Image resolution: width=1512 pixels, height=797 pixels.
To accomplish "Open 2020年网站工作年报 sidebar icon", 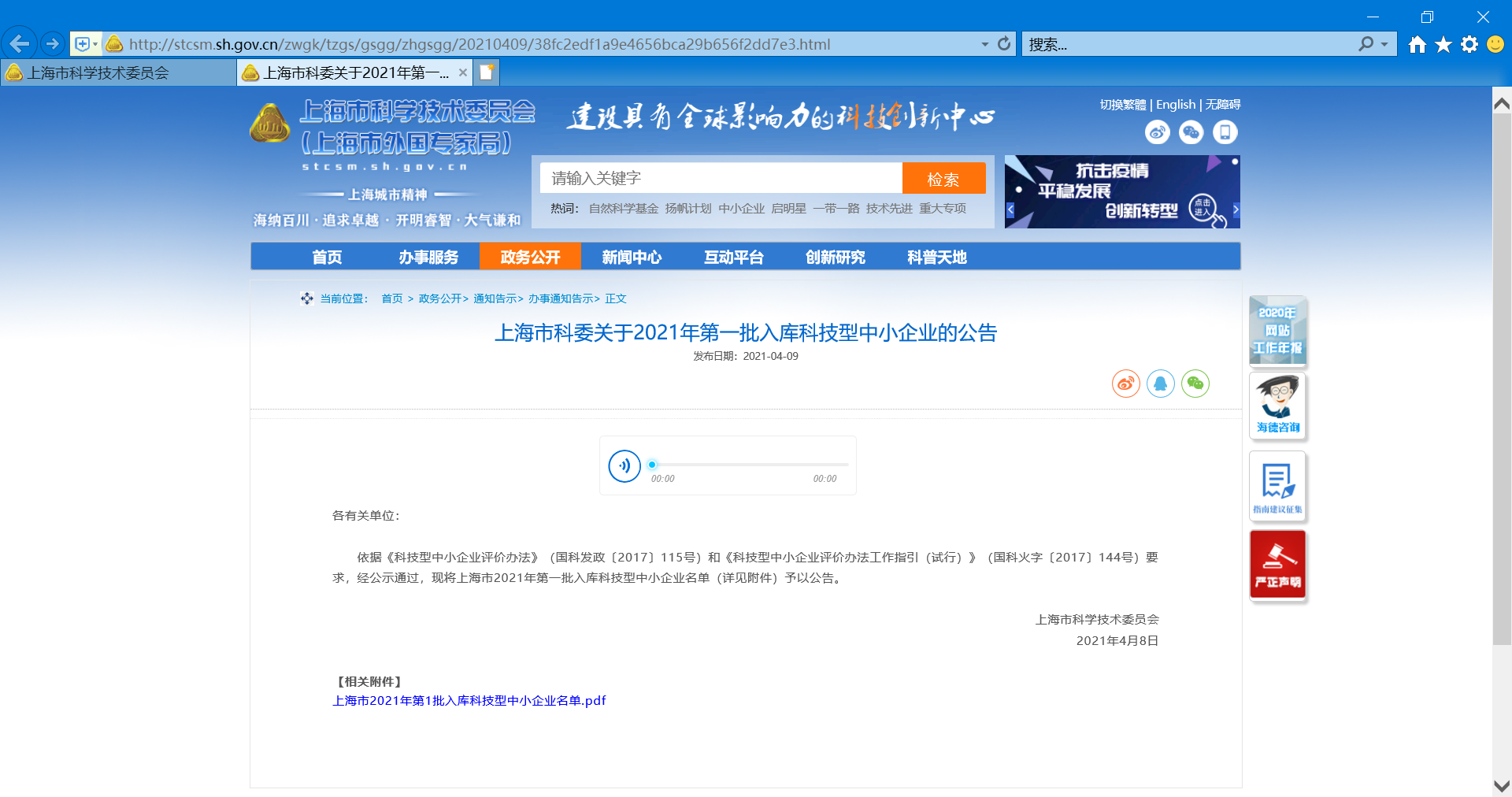I will (x=1277, y=331).
